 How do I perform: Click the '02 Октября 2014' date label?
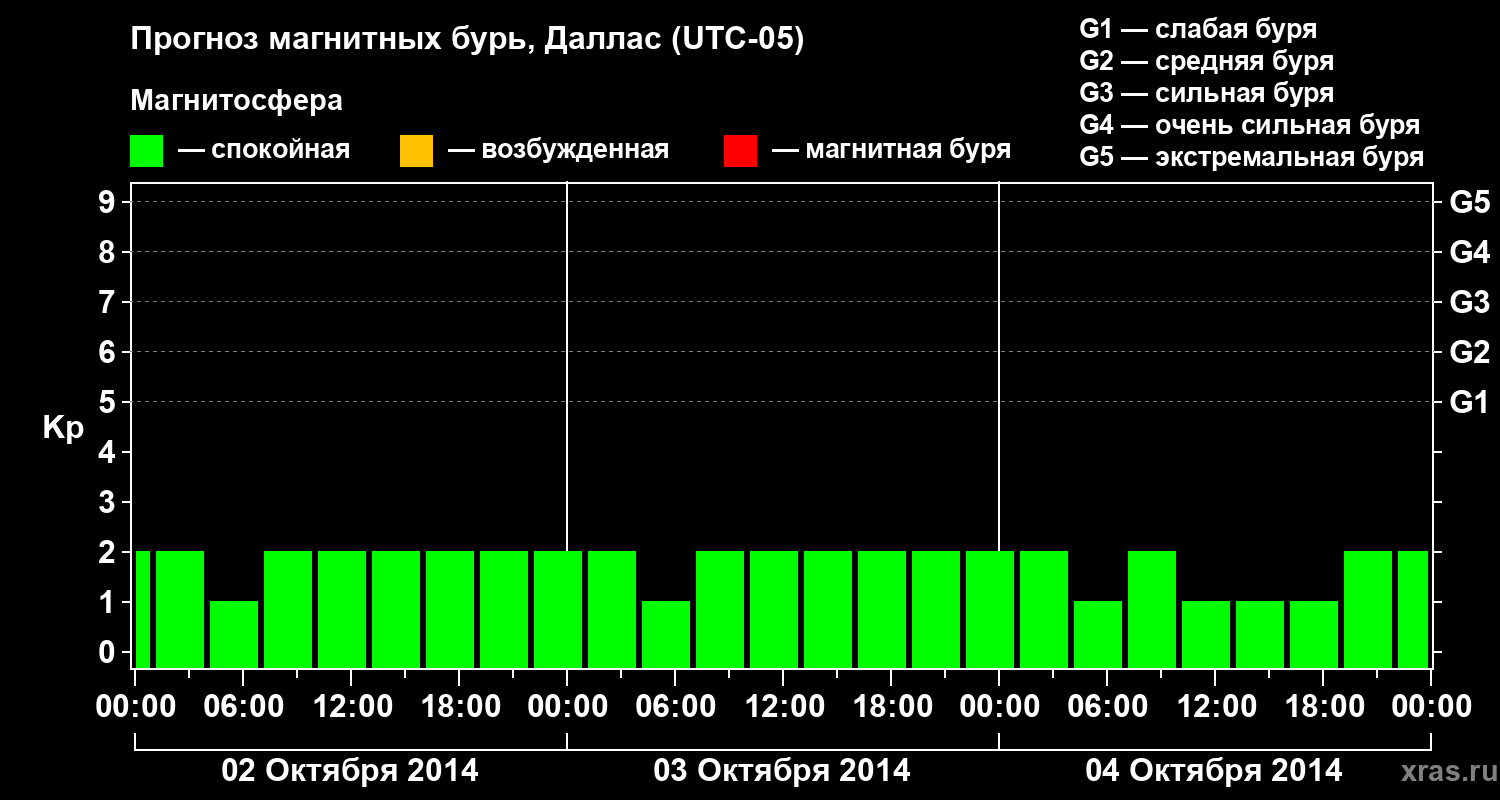(350, 771)
